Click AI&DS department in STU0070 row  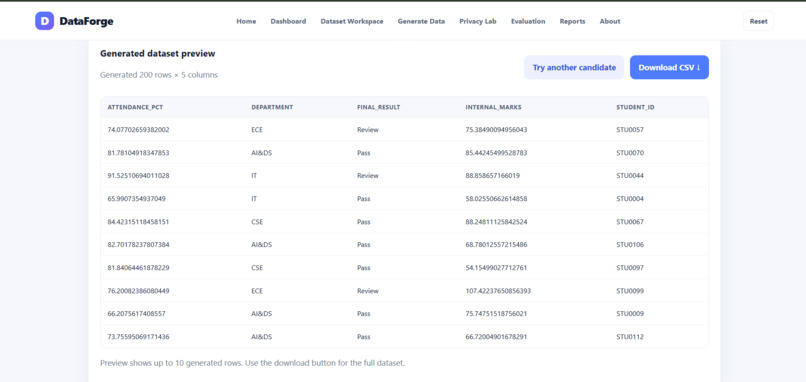point(262,153)
